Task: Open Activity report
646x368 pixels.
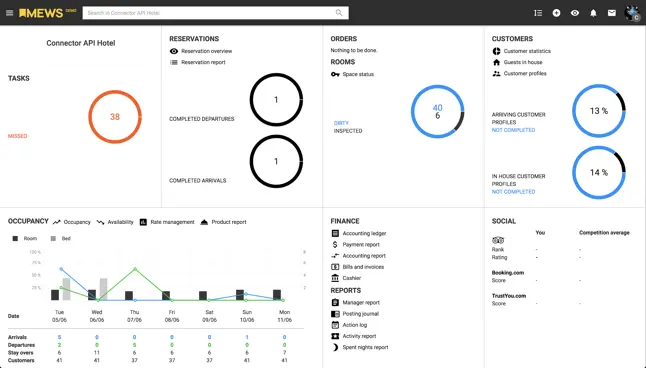Action: [359, 336]
